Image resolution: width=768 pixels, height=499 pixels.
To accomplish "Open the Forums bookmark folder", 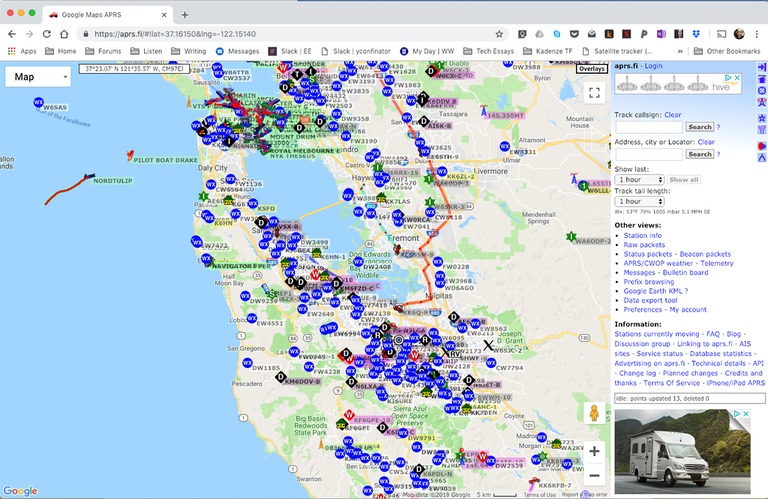I will click(103, 51).
